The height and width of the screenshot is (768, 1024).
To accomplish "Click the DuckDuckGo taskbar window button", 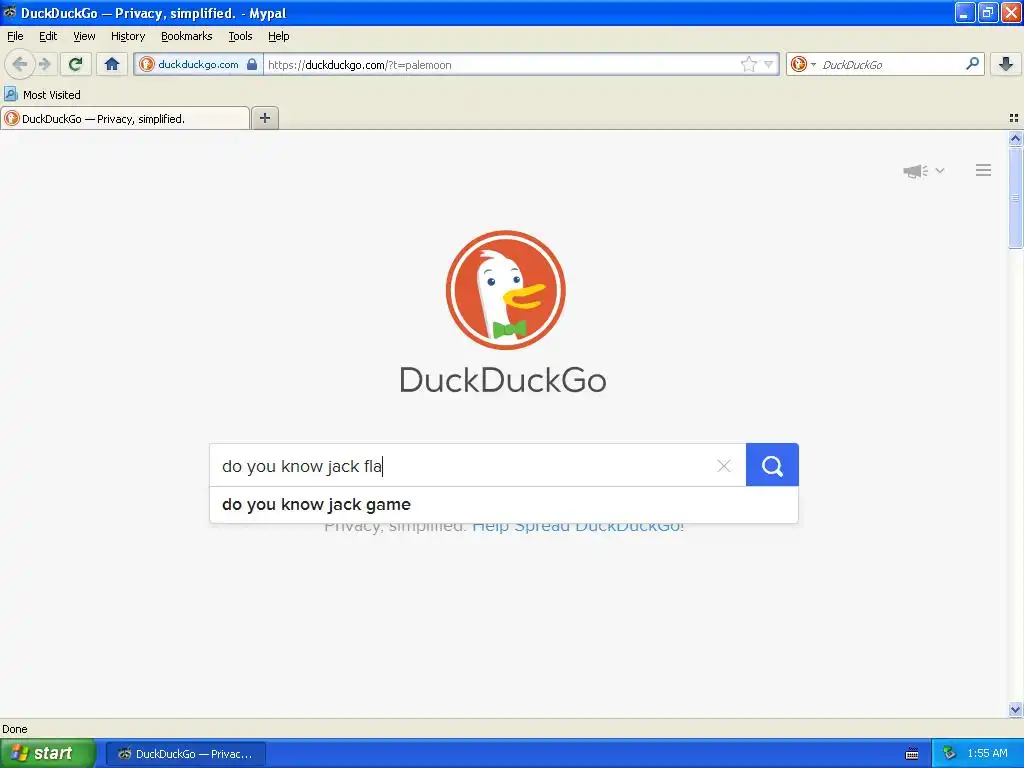I will 185,754.
